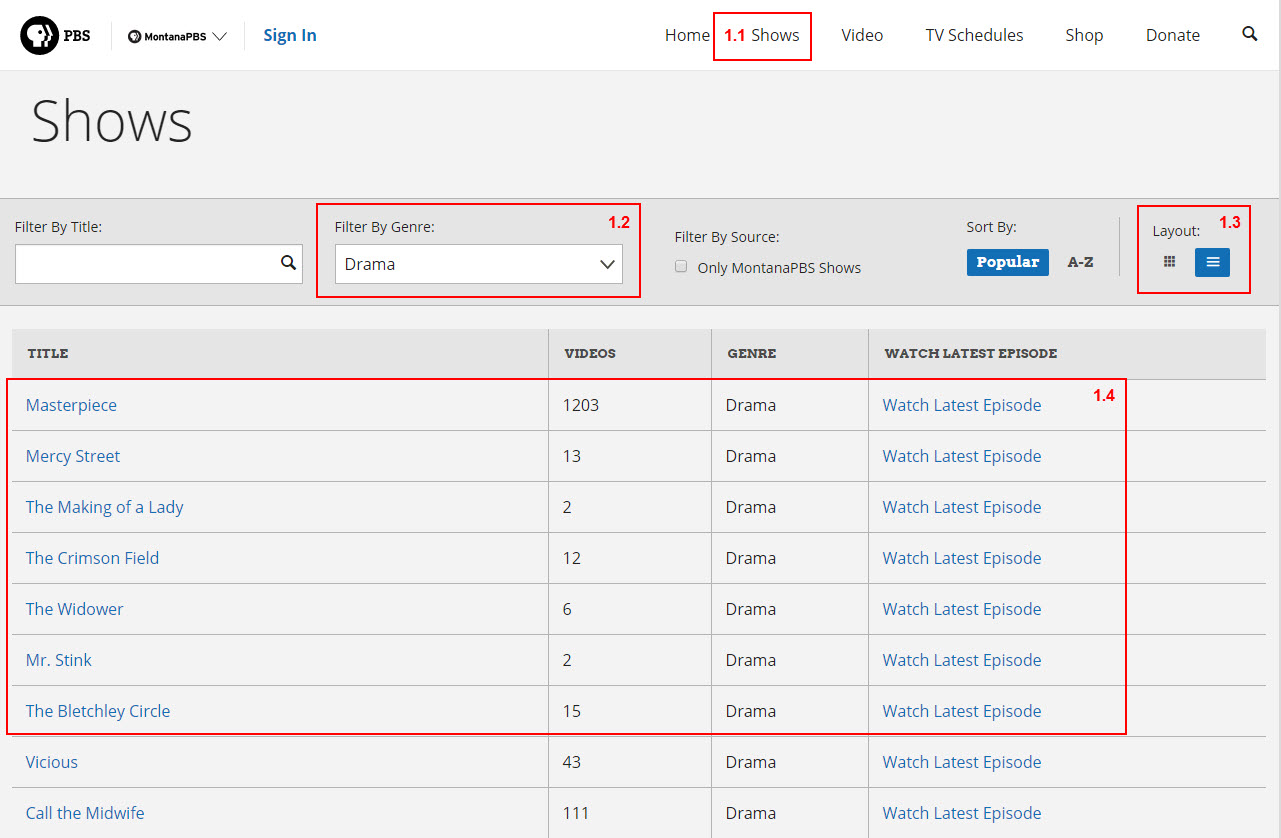Open TV Schedules page
Screen dimensions: 1281x838
[974, 35]
